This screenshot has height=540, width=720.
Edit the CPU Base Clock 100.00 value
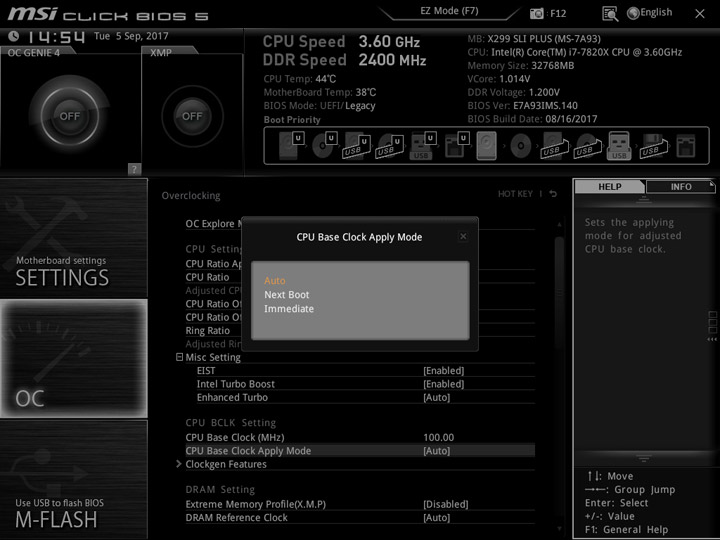[439, 438]
